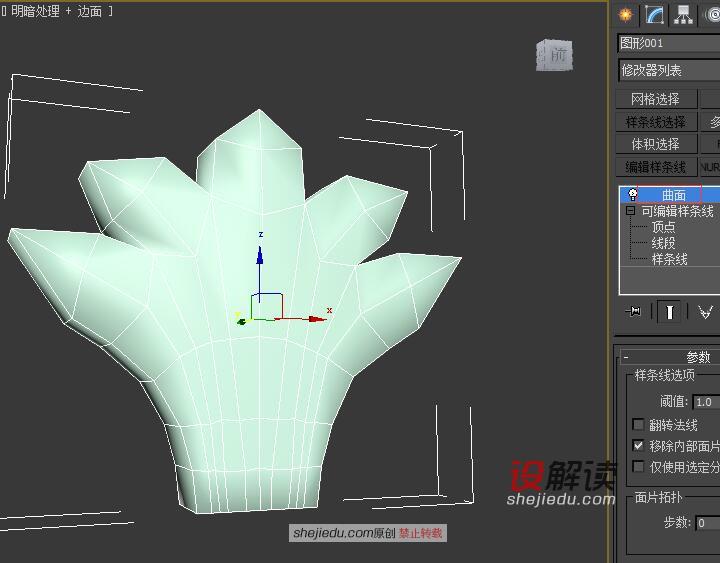Open the Motion panel icon
This screenshot has width=720, height=563.
(712, 15)
